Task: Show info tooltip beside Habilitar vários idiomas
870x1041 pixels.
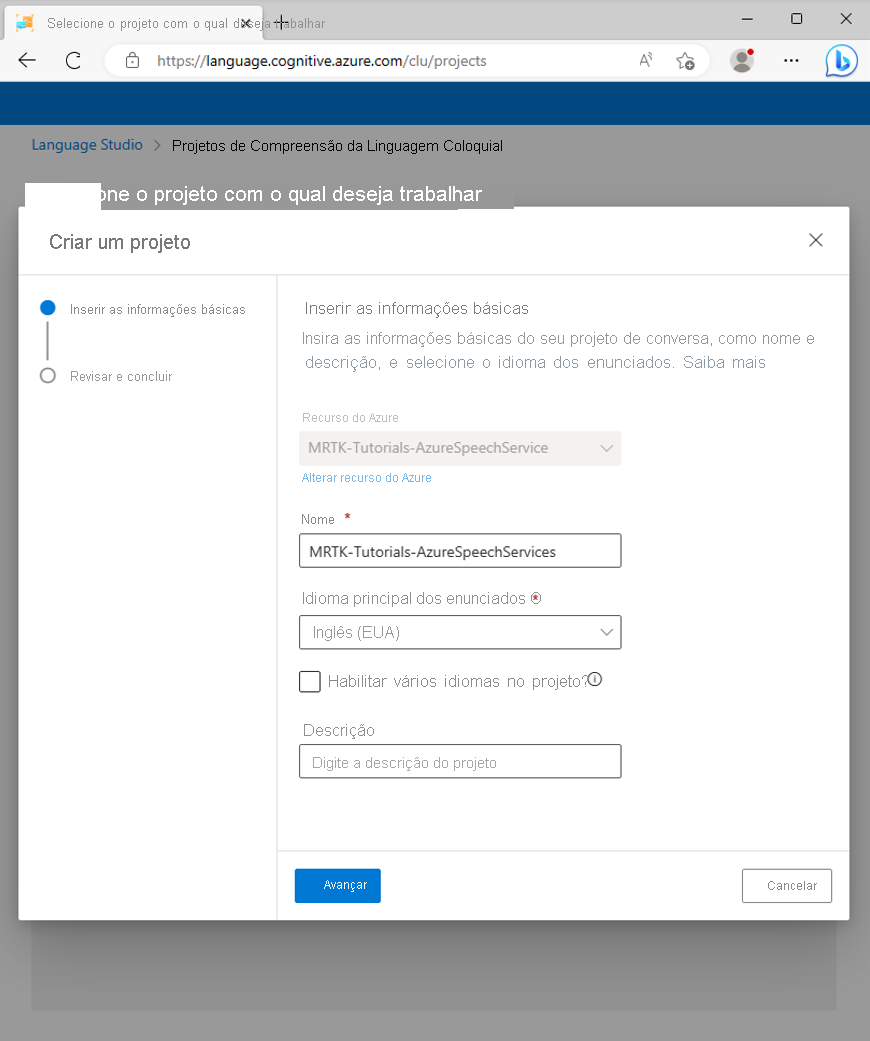Action: 595,679
